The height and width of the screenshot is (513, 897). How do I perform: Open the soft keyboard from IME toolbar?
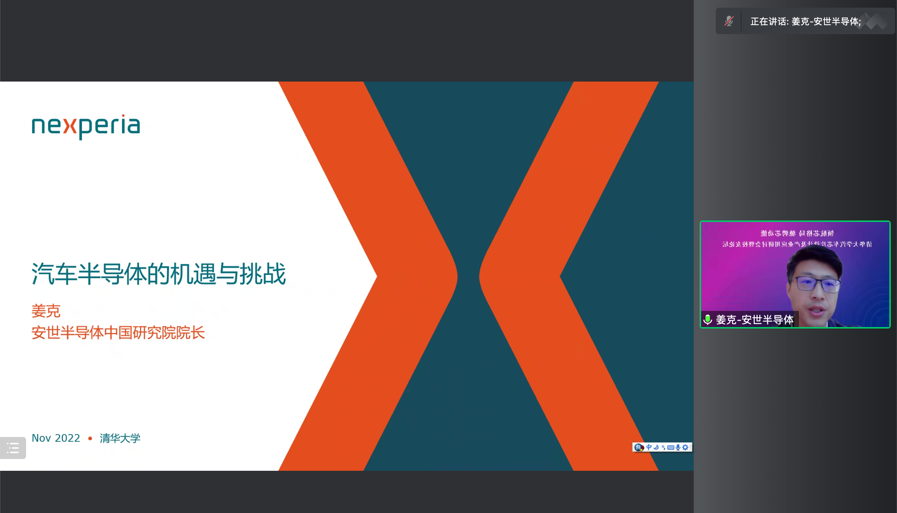(670, 447)
